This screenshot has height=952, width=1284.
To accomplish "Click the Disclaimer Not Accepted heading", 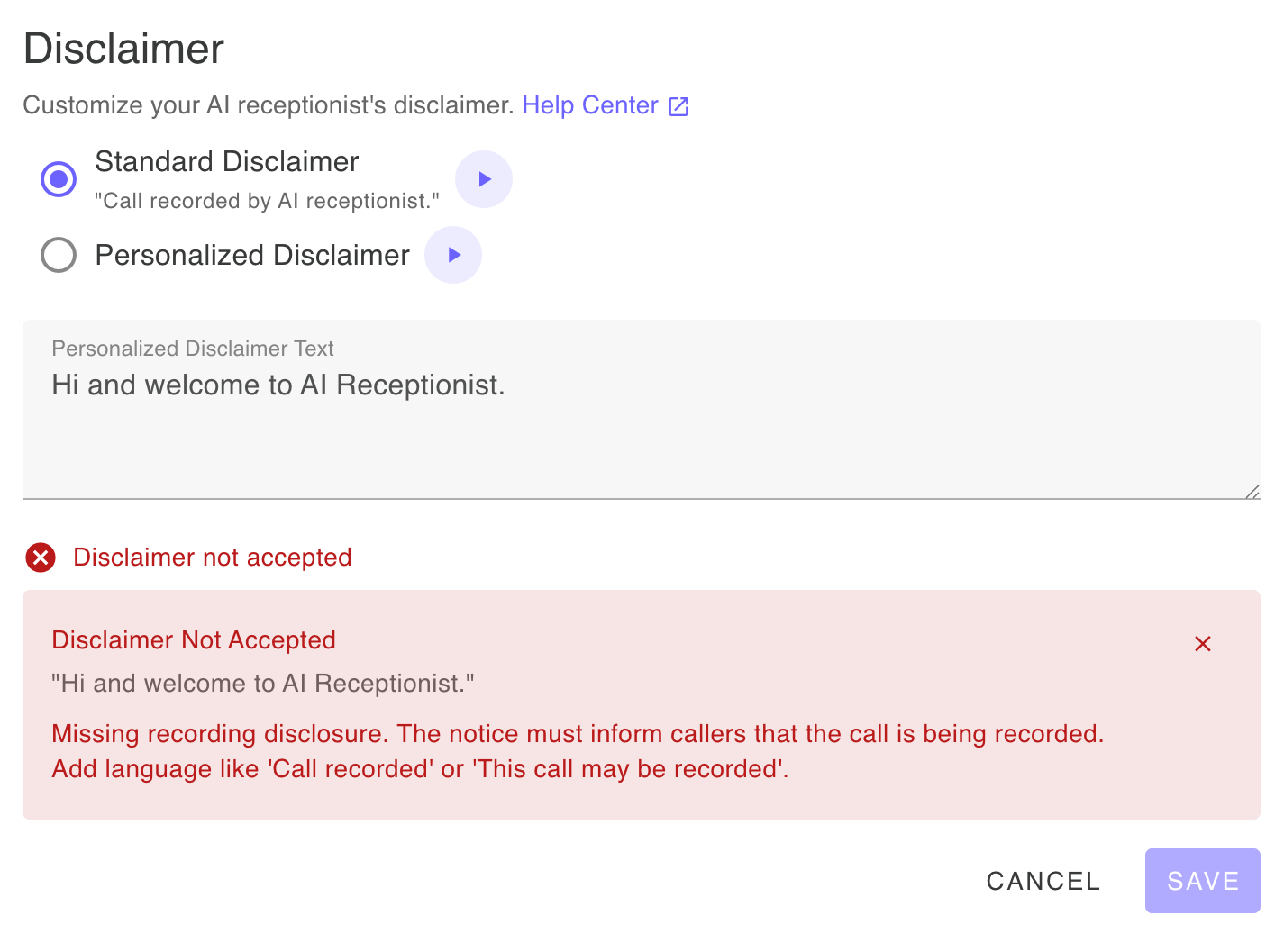I will [194, 640].
